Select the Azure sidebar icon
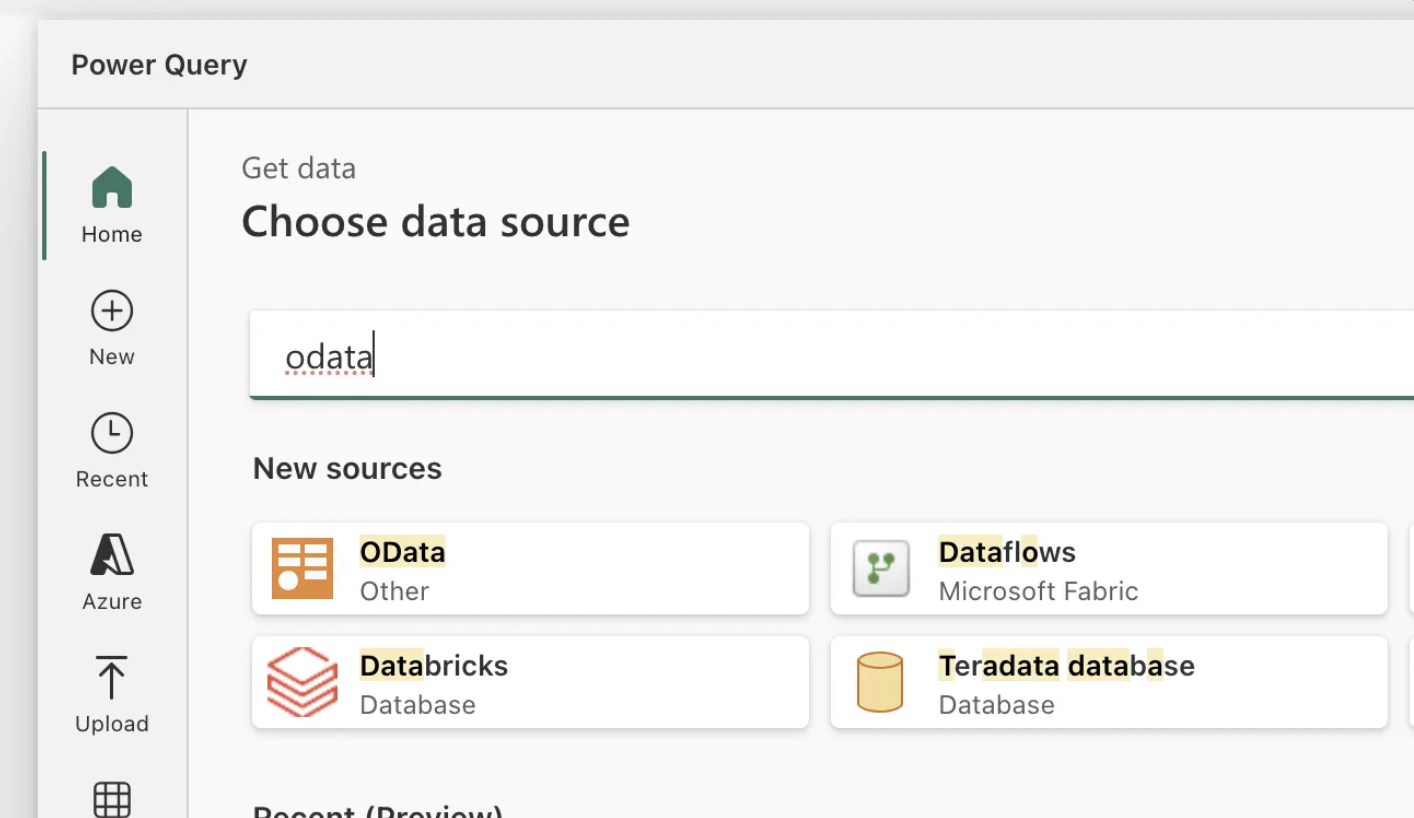Viewport: 1414px width, 818px height. [112, 554]
